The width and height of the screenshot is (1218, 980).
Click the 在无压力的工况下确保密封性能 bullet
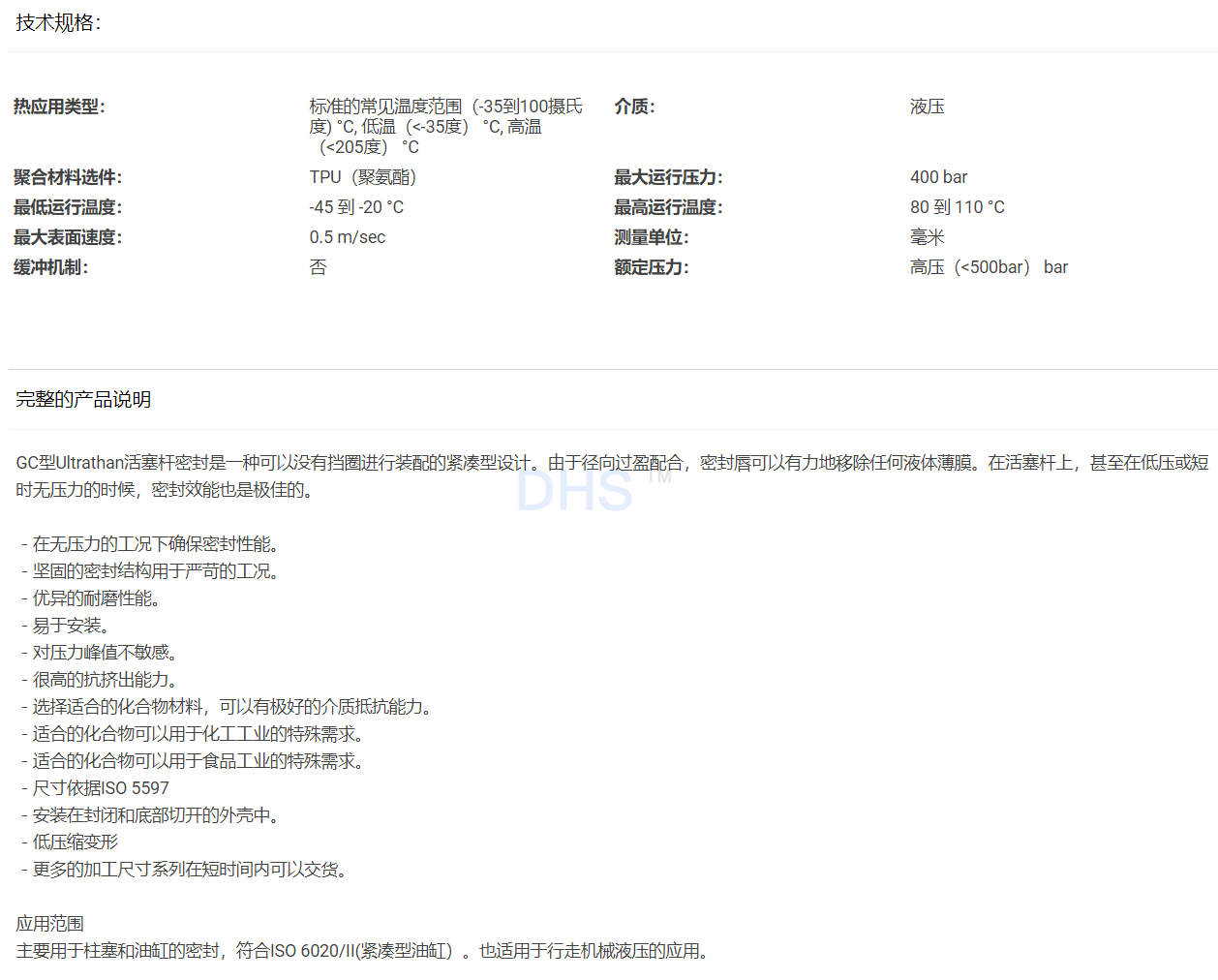click(x=151, y=544)
